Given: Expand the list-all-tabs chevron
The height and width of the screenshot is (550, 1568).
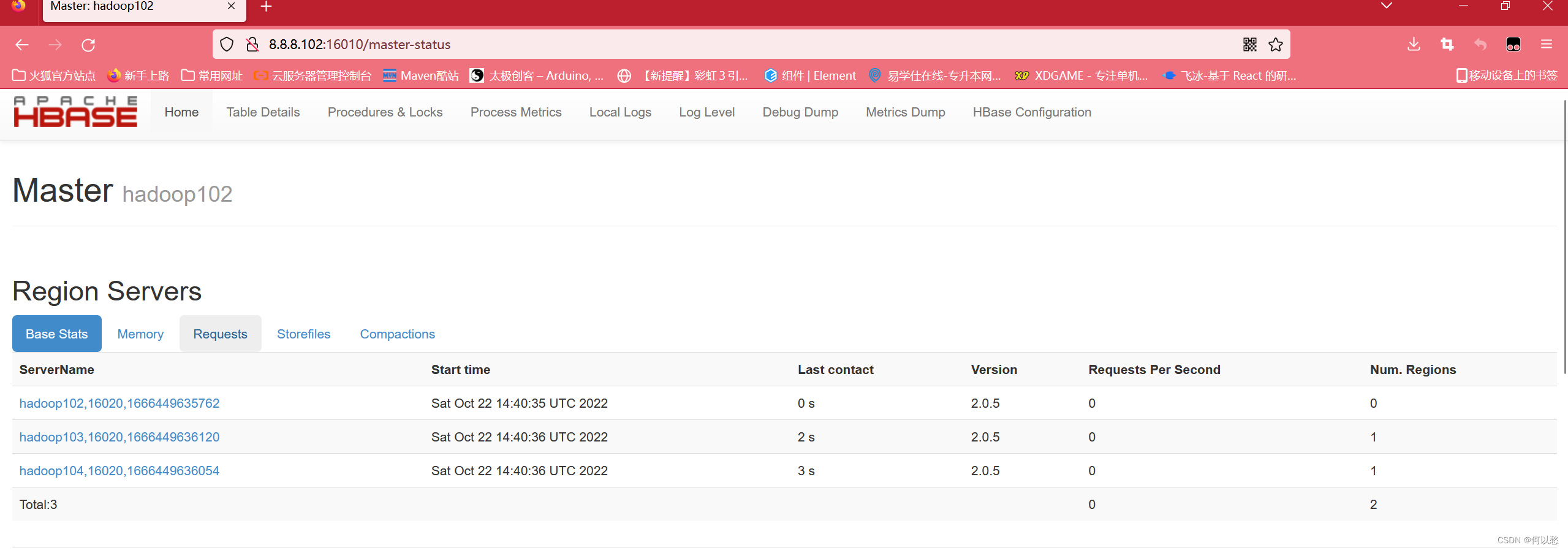Looking at the screenshot, I should click(x=1387, y=6).
